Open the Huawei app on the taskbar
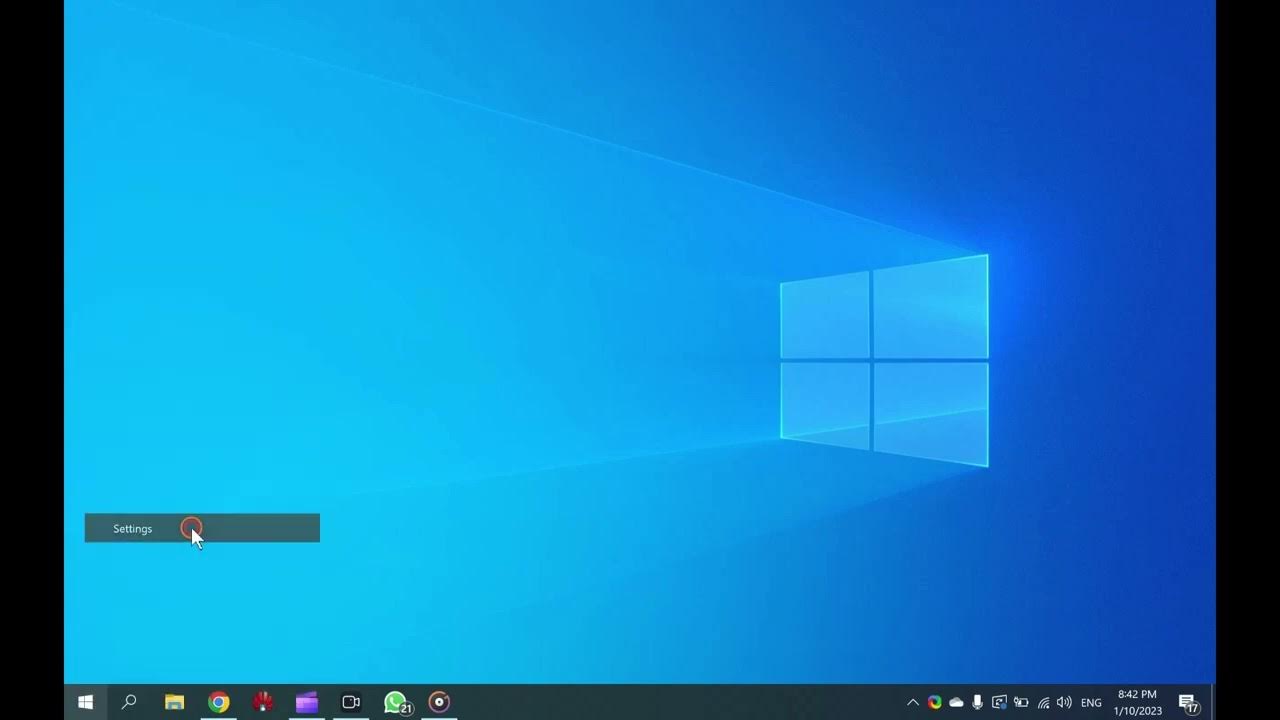This screenshot has width=1280, height=720. (263, 702)
